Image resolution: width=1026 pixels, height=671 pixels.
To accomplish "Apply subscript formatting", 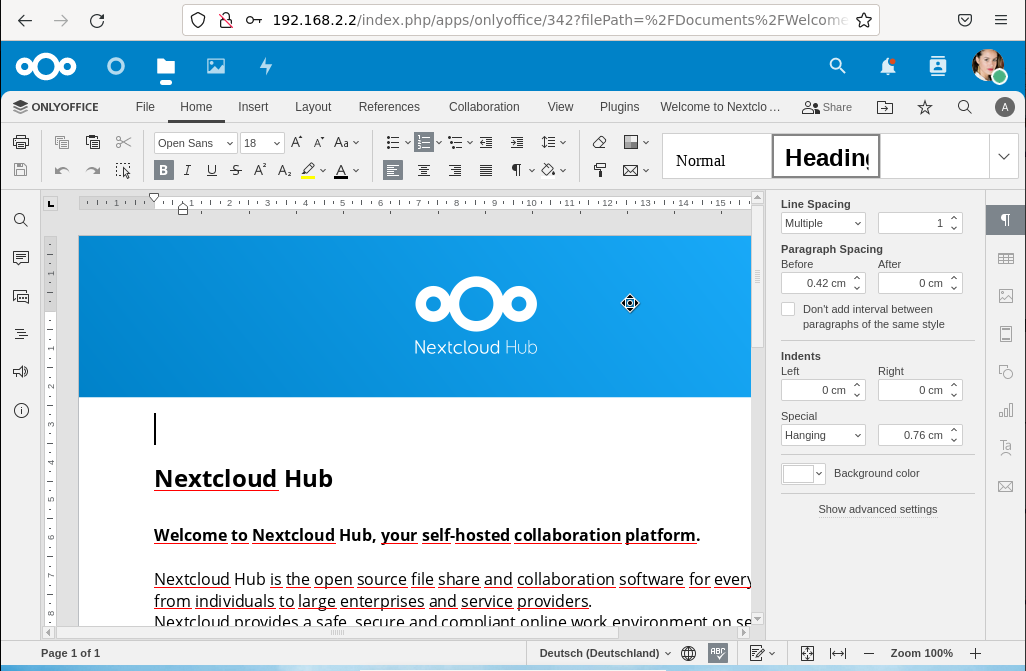I will point(284,170).
